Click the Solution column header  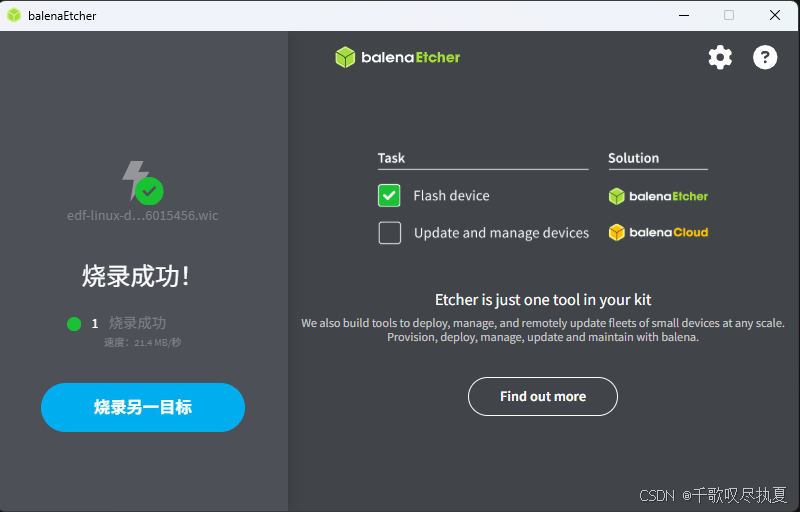point(633,158)
